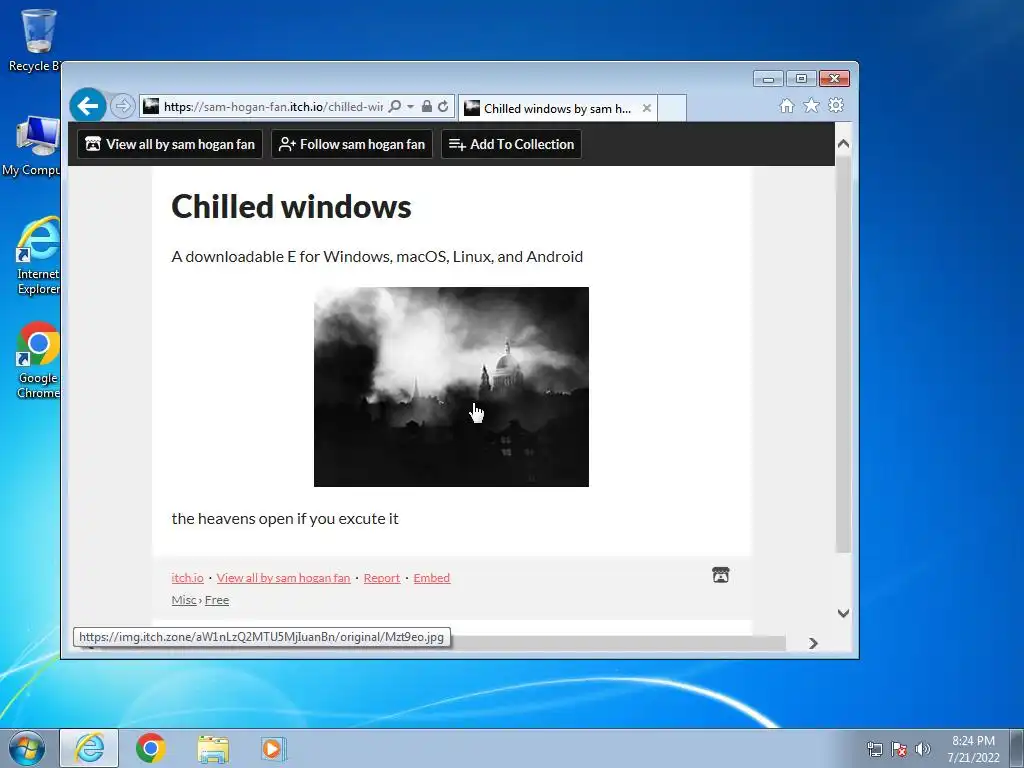Open the black and white cathedral image
This screenshot has width=1024, height=768.
point(451,387)
